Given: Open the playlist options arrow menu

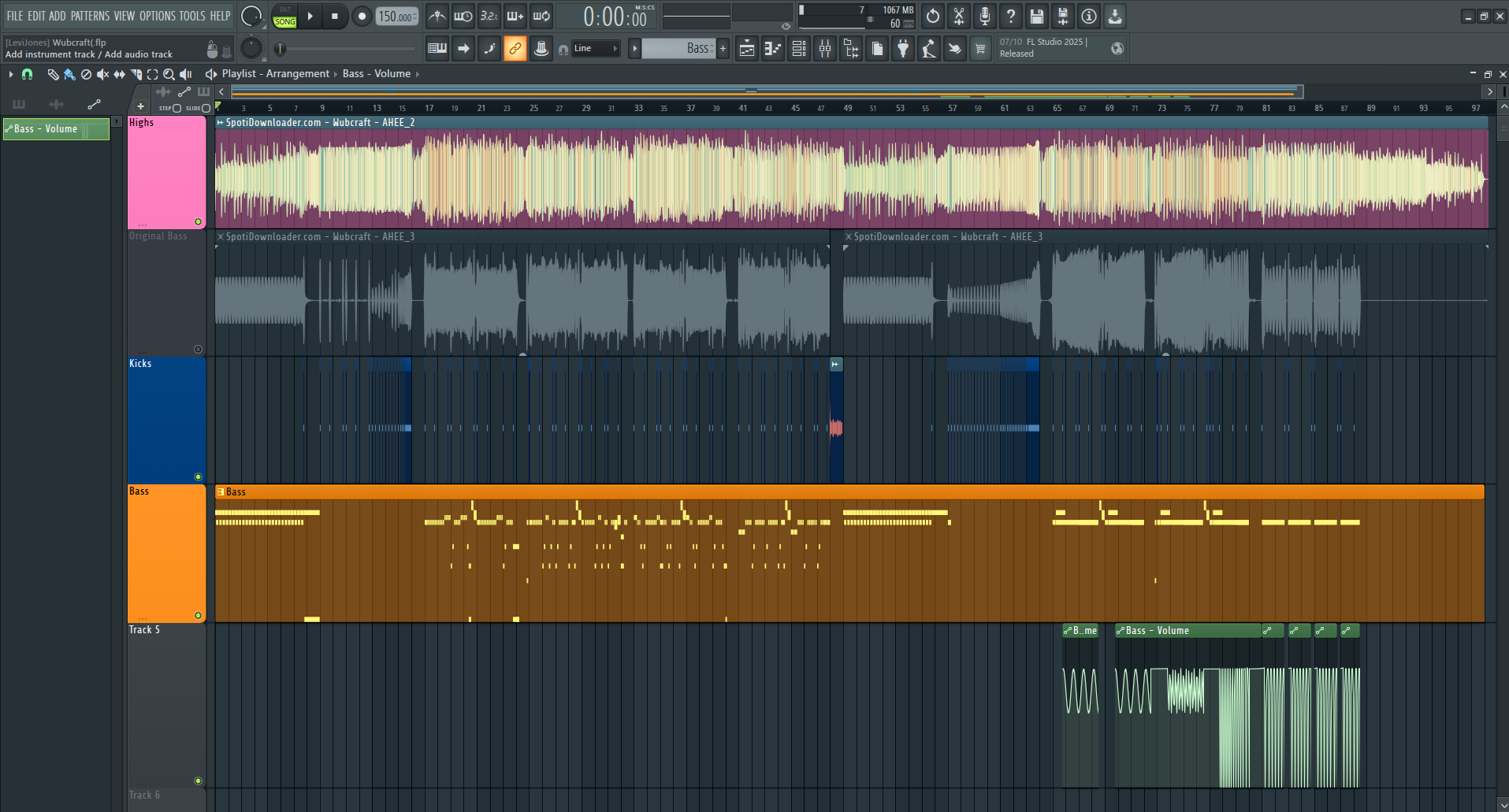Looking at the screenshot, I should (11, 74).
